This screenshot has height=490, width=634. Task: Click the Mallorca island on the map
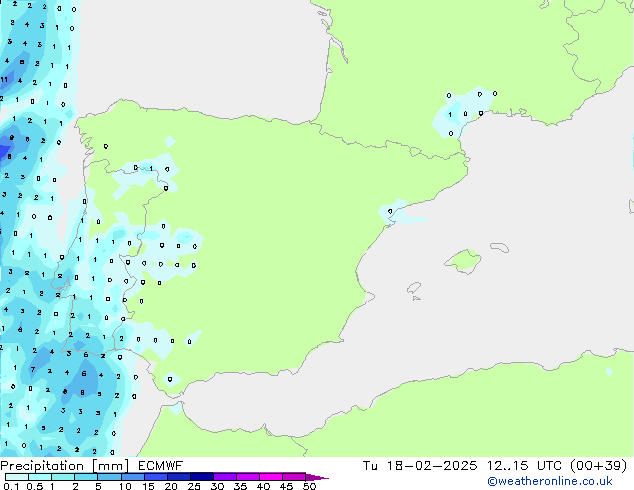[463, 261]
